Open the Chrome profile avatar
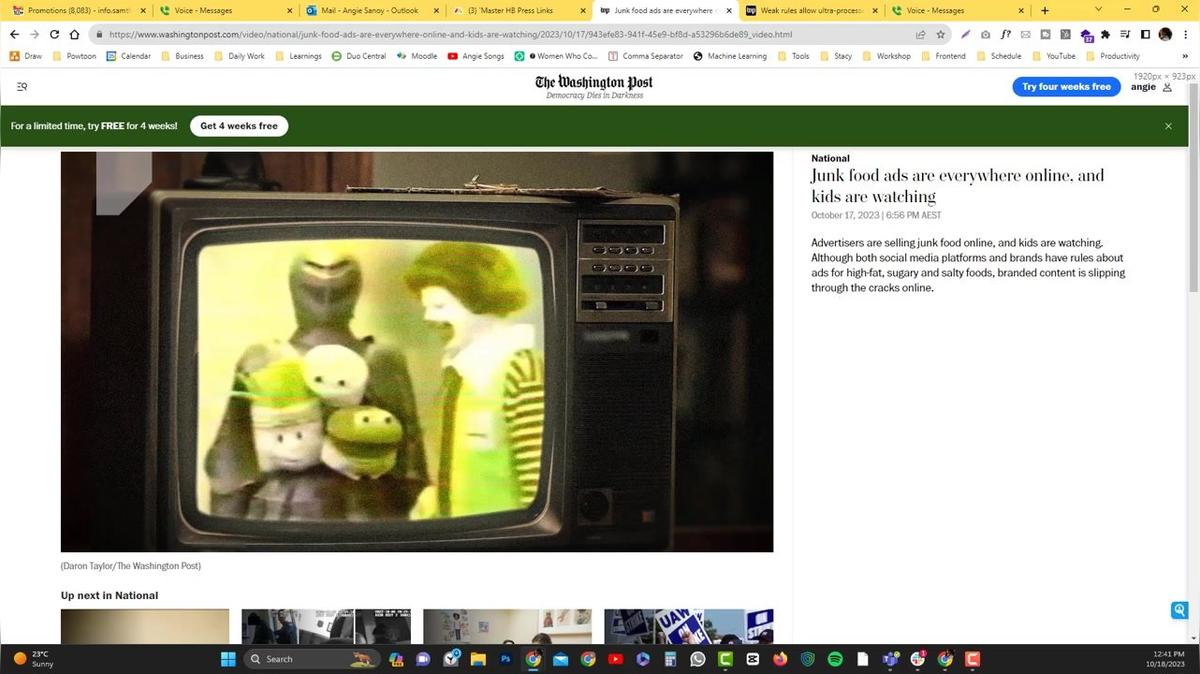 coord(1165,34)
